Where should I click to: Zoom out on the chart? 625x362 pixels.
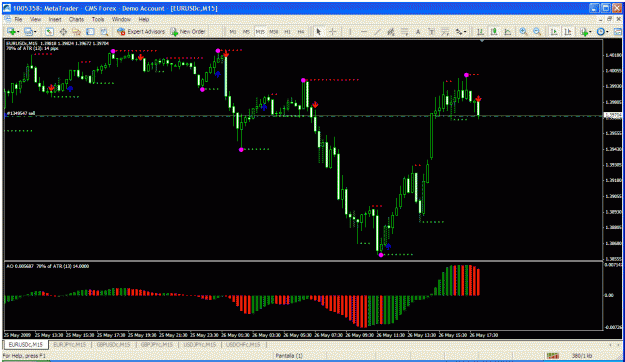tap(537, 31)
